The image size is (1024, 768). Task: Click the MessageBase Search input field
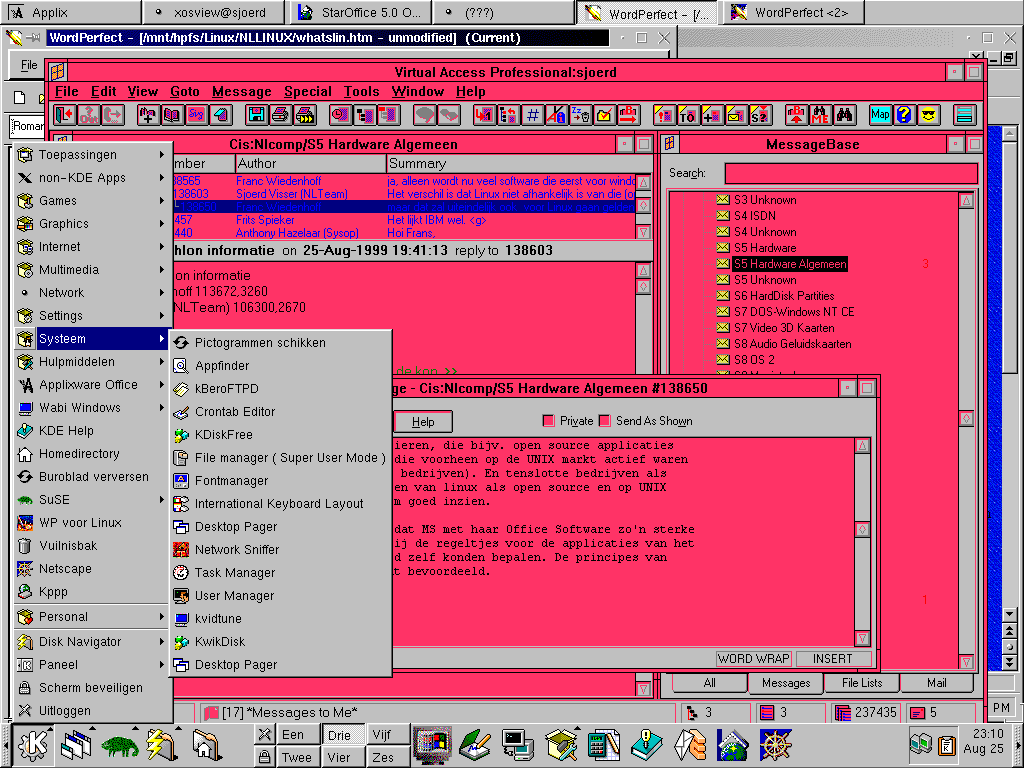[x=851, y=173]
